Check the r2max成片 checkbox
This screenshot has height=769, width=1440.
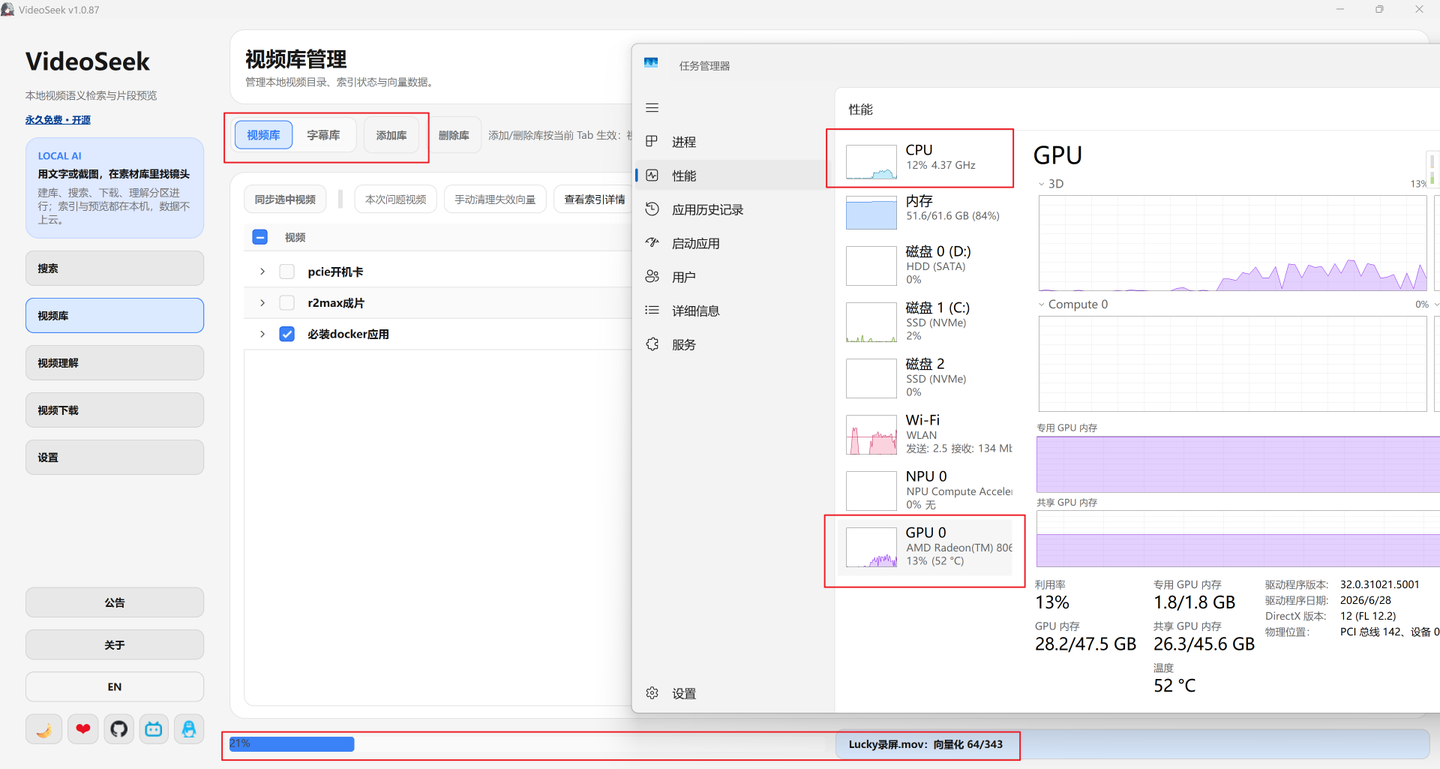click(287, 303)
